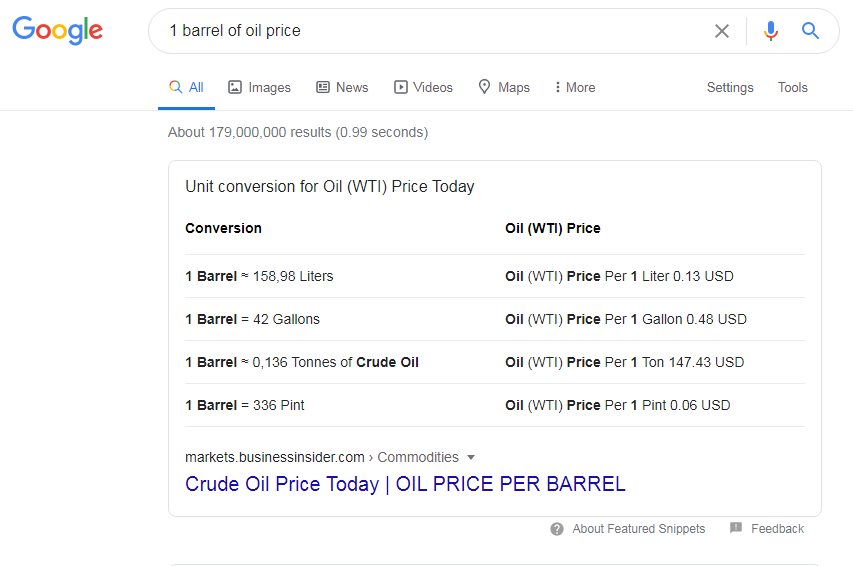Click the 'Oil (WTI) Price' column header

click(x=553, y=228)
